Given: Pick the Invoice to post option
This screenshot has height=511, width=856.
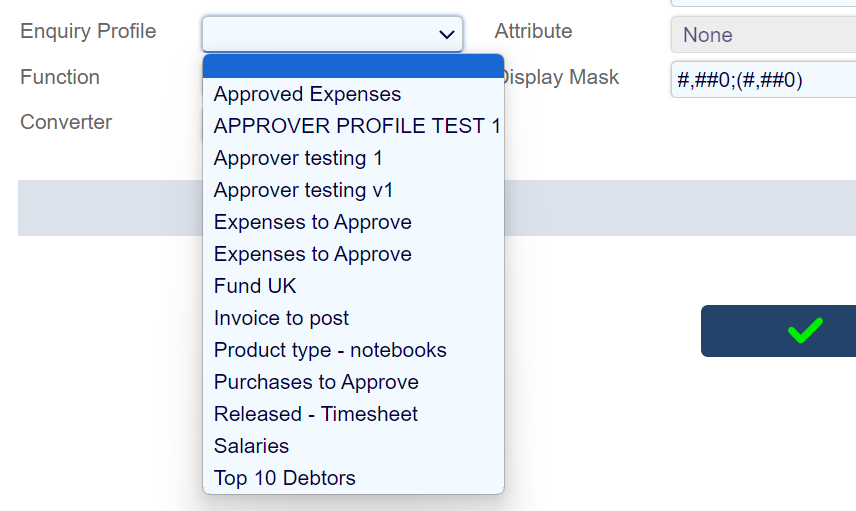Looking at the screenshot, I should [x=281, y=318].
